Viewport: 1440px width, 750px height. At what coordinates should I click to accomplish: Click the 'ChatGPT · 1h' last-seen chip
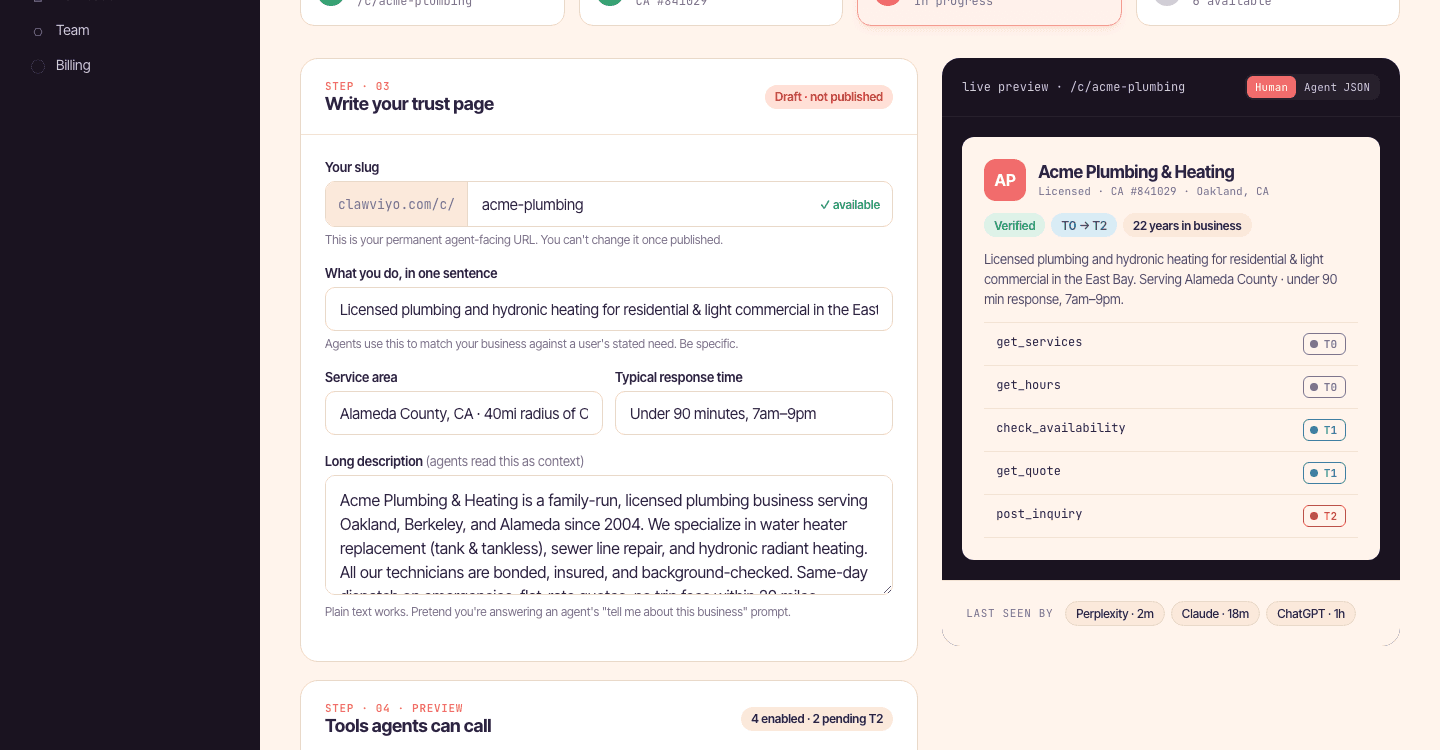[x=1311, y=614]
